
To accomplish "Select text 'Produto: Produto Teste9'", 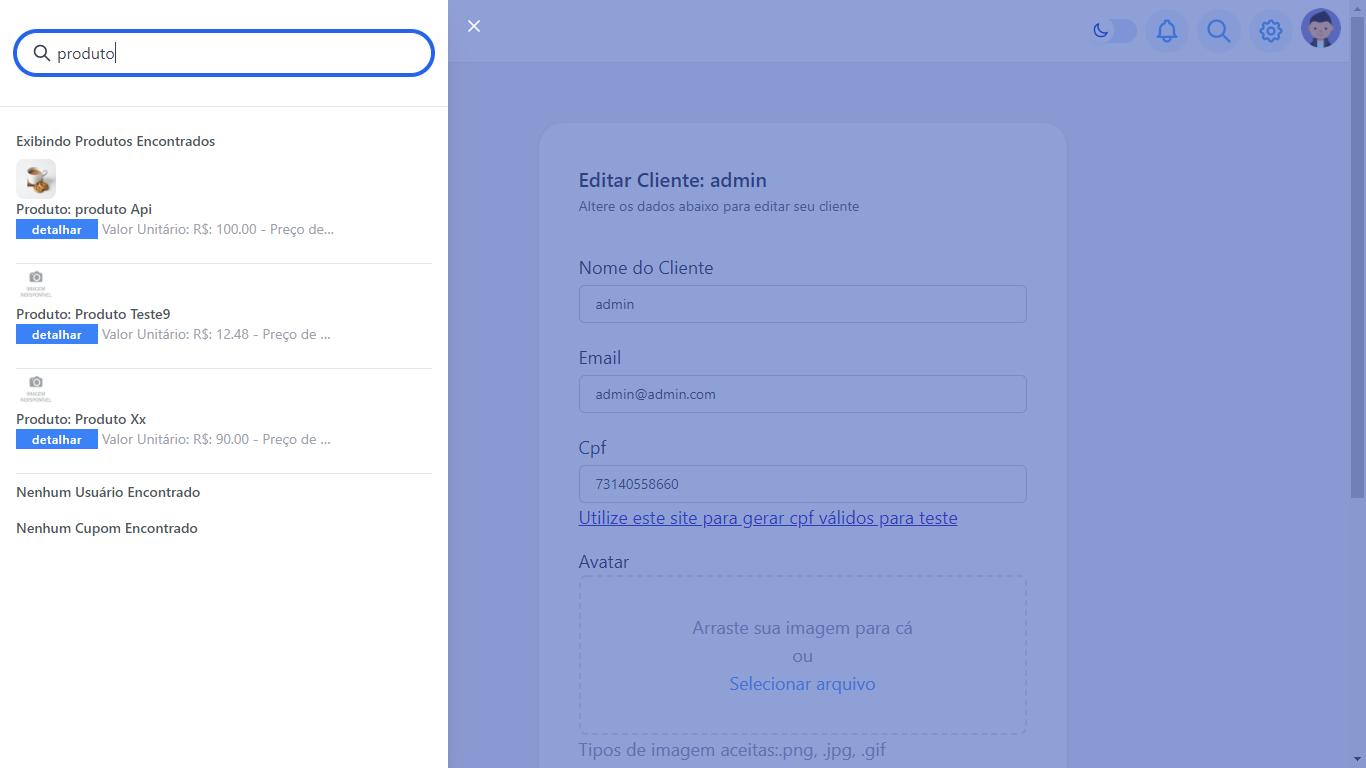I will (x=93, y=314).
